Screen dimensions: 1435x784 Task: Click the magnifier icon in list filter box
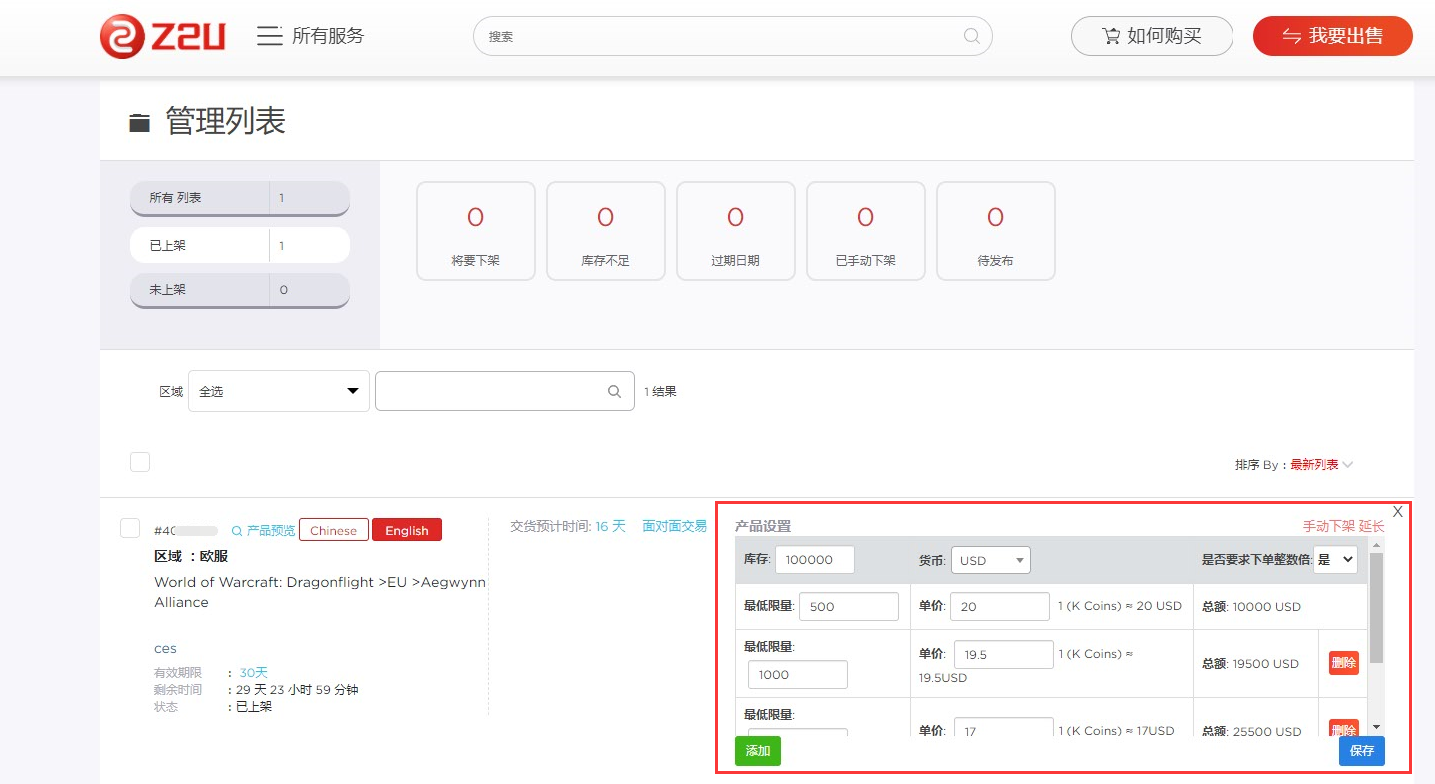tap(614, 392)
